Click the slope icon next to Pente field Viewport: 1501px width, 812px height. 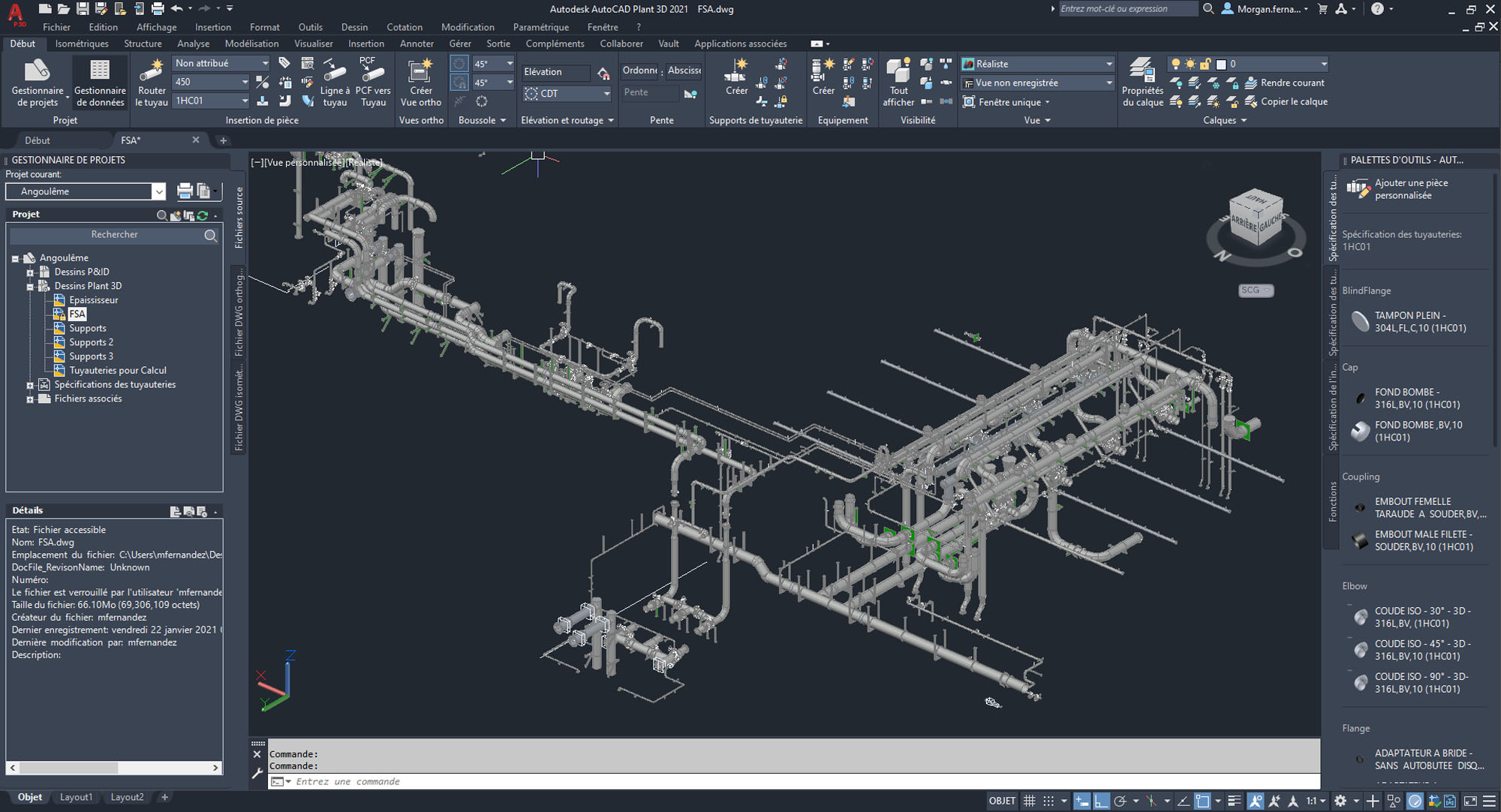pos(690,93)
